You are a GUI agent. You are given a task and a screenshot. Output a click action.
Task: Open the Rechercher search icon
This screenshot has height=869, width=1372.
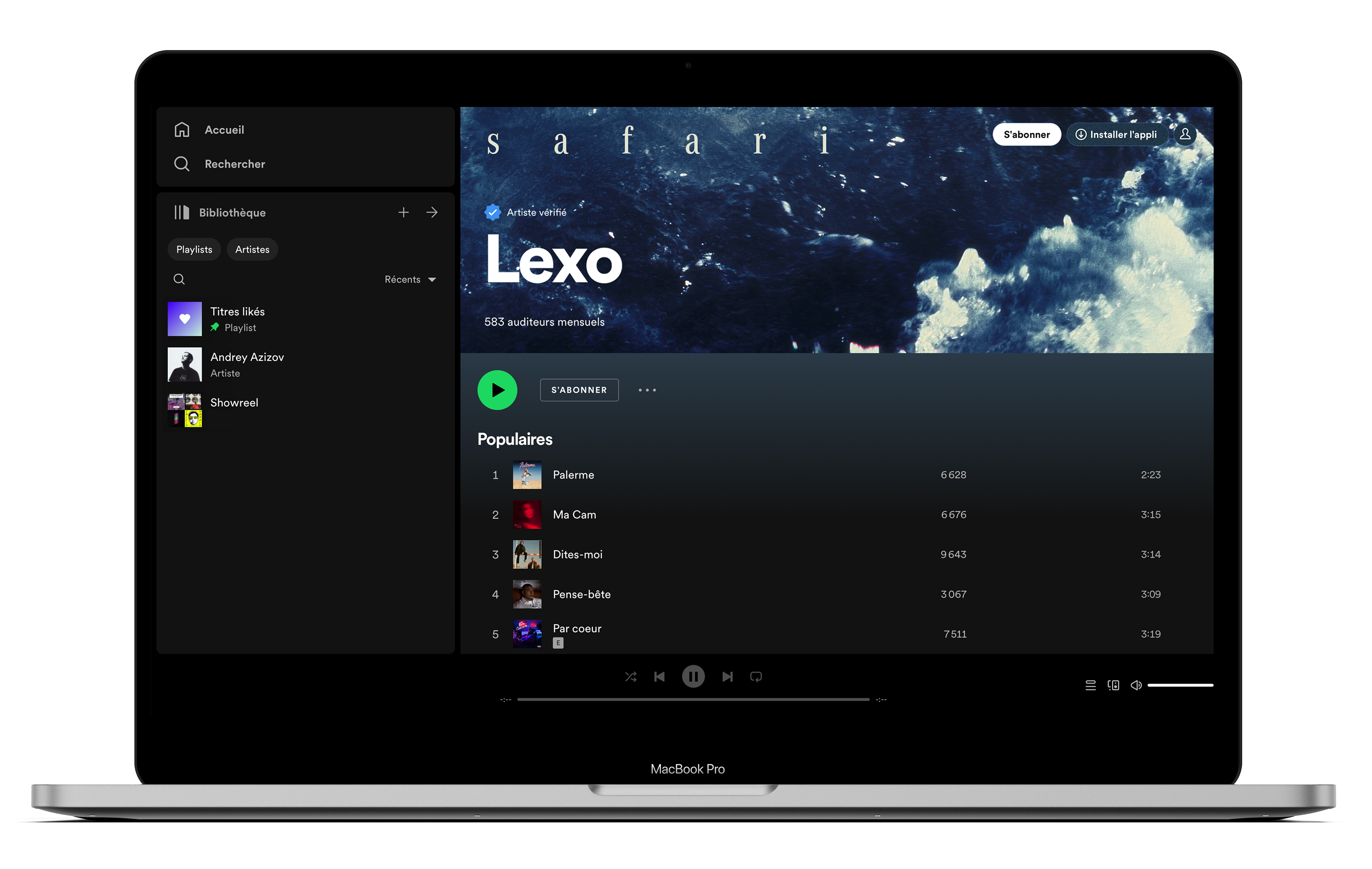(x=182, y=164)
